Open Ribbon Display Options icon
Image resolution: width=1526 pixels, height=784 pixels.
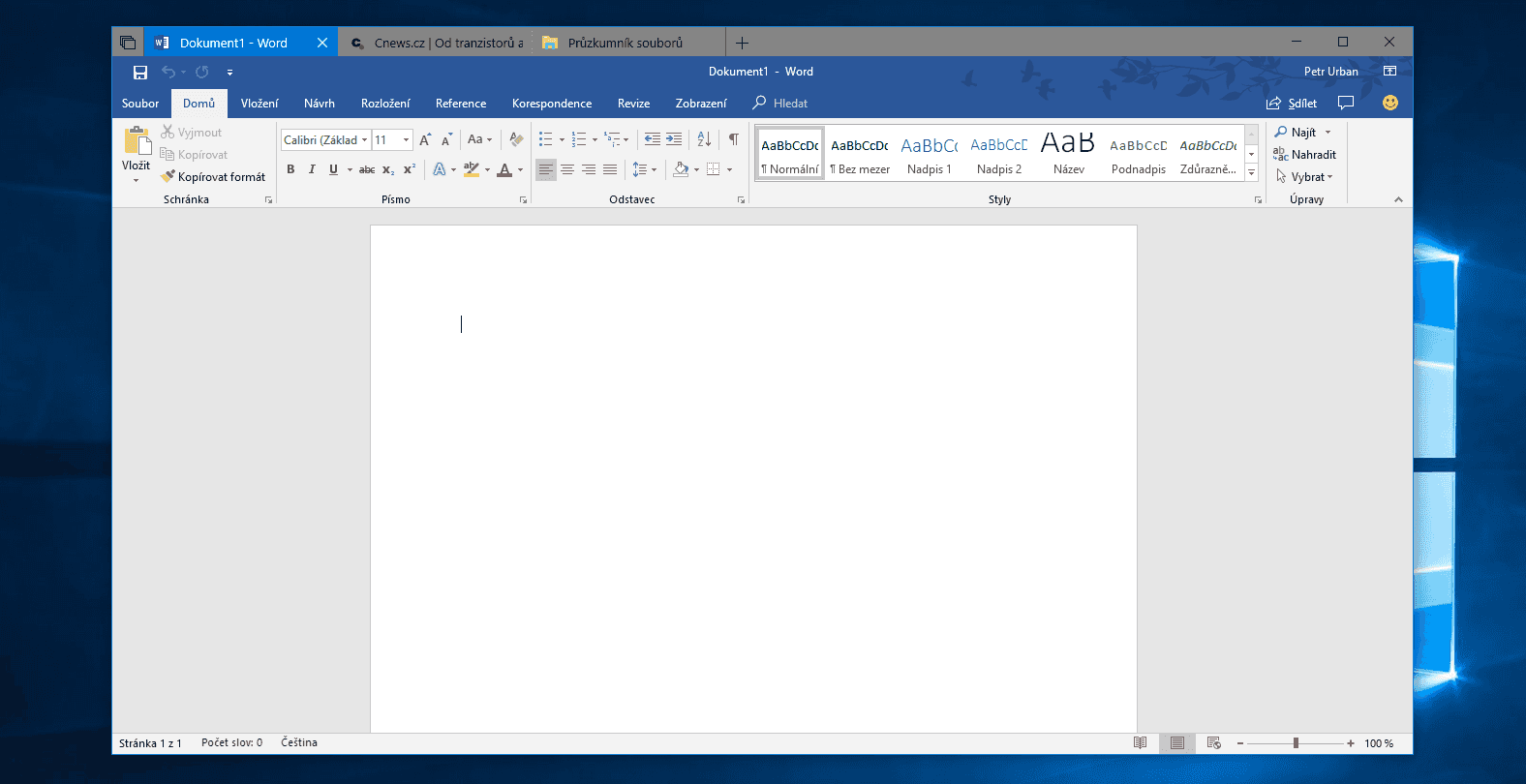tap(1389, 72)
